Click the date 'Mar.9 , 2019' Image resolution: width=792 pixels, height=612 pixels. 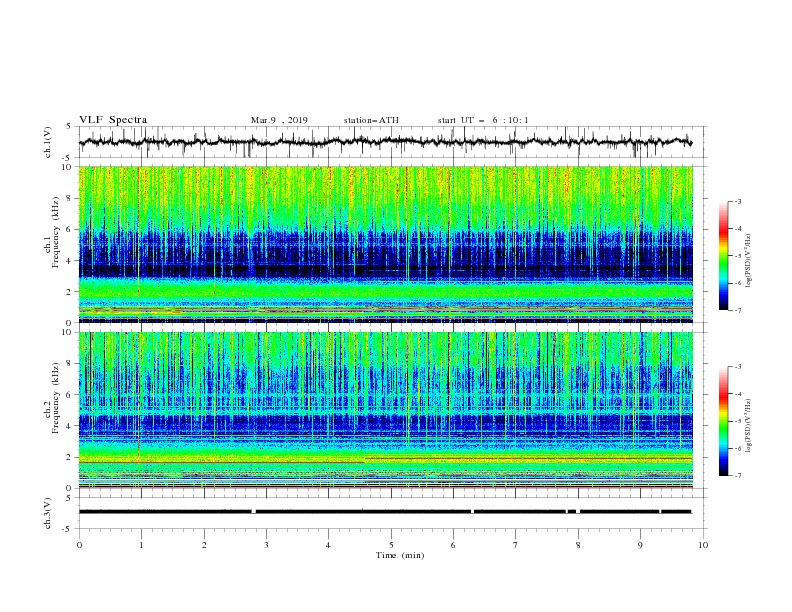tap(279, 120)
